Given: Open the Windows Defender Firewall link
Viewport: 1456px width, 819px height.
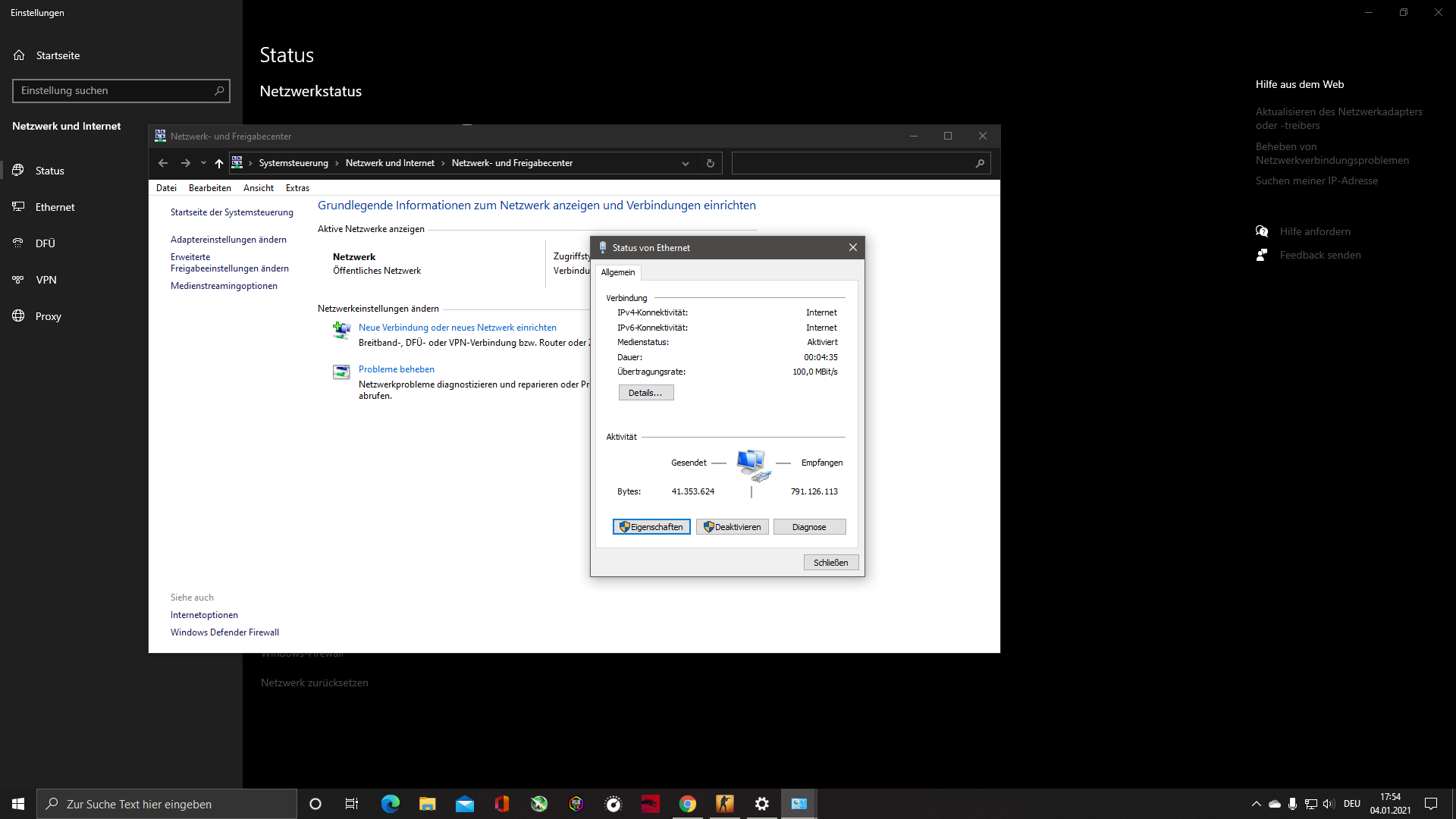Looking at the screenshot, I should [x=224, y=632].
